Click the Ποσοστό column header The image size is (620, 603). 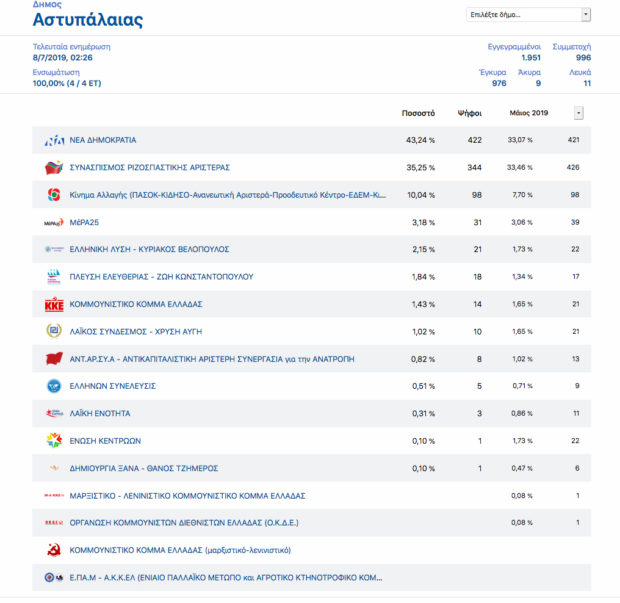[x=418, y=113]
